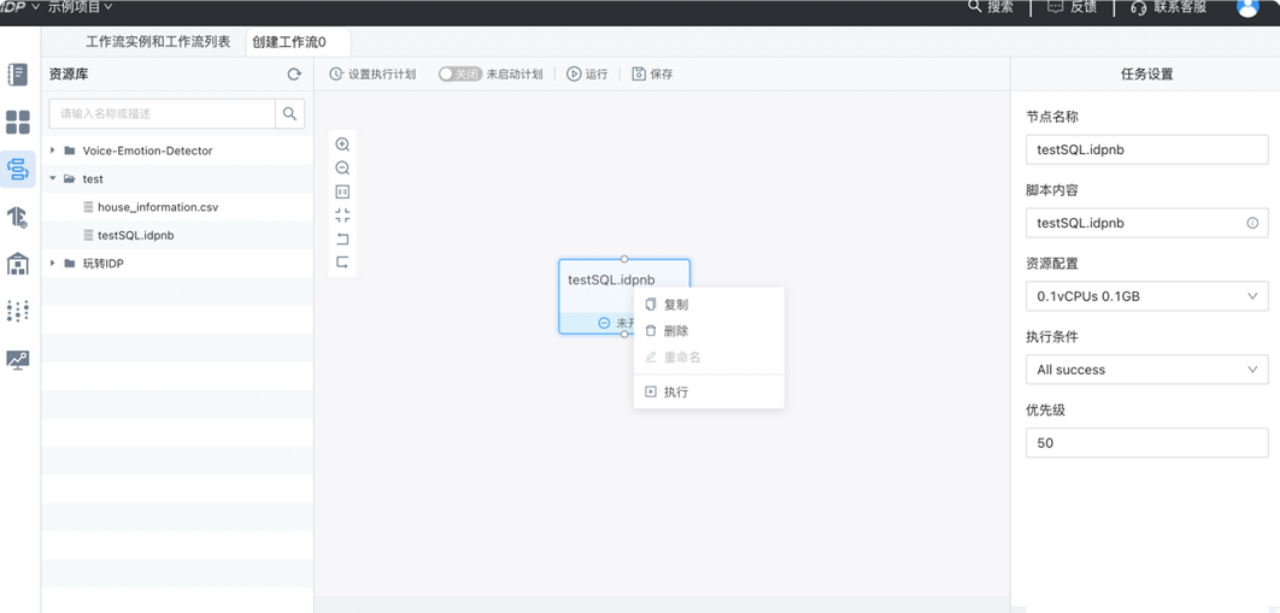Open the 资源配置 dropdown
The height and width of the screenshot is (613, 1280).
tap(1146, 296)
